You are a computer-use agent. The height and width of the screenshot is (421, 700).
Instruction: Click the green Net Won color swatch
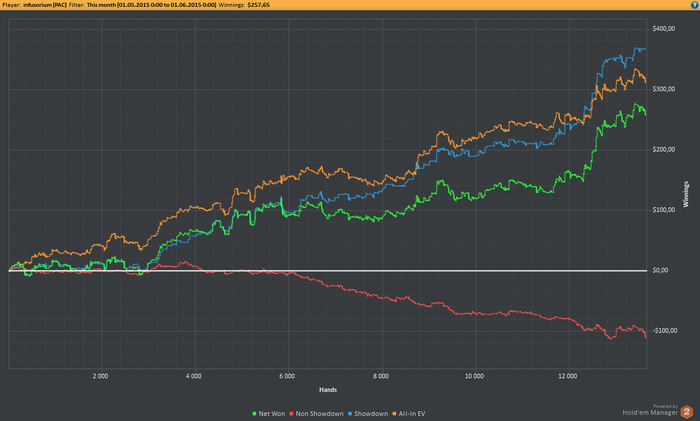coord(254,414)
